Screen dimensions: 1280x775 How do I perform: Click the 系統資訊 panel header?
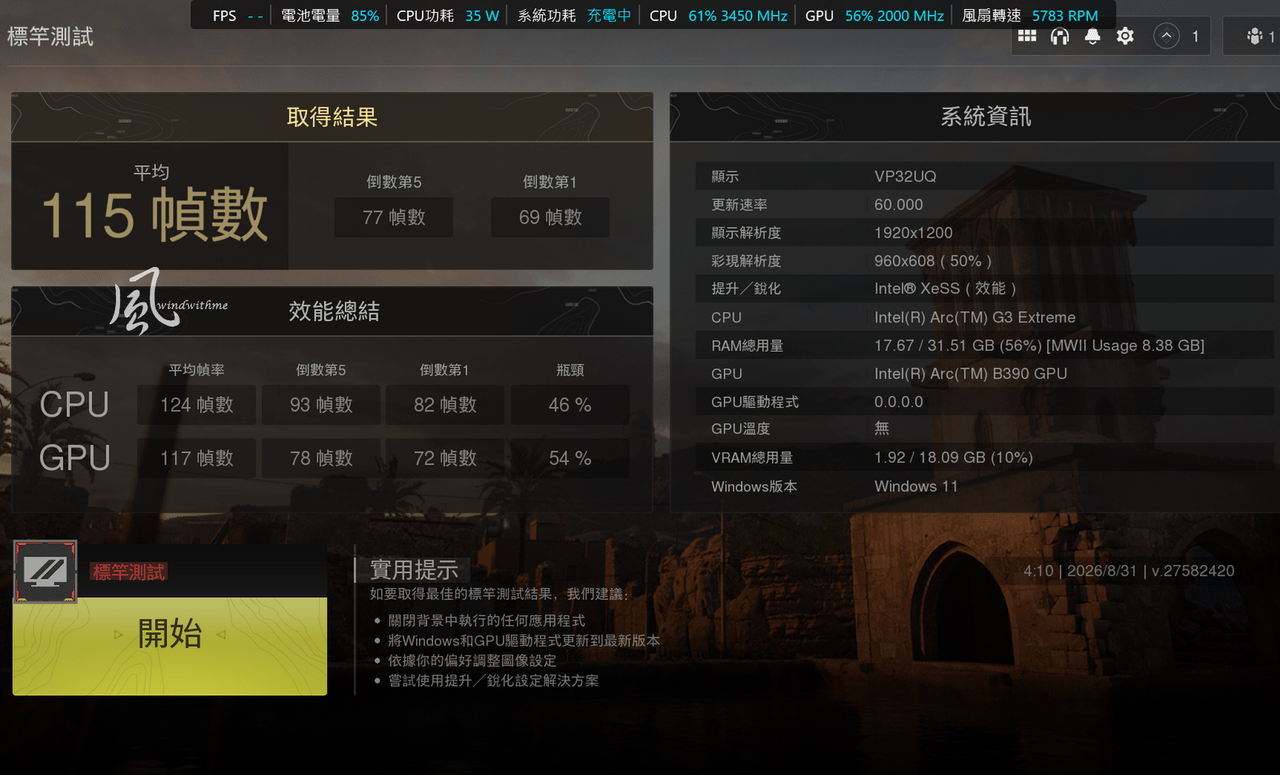click(985, 117)
